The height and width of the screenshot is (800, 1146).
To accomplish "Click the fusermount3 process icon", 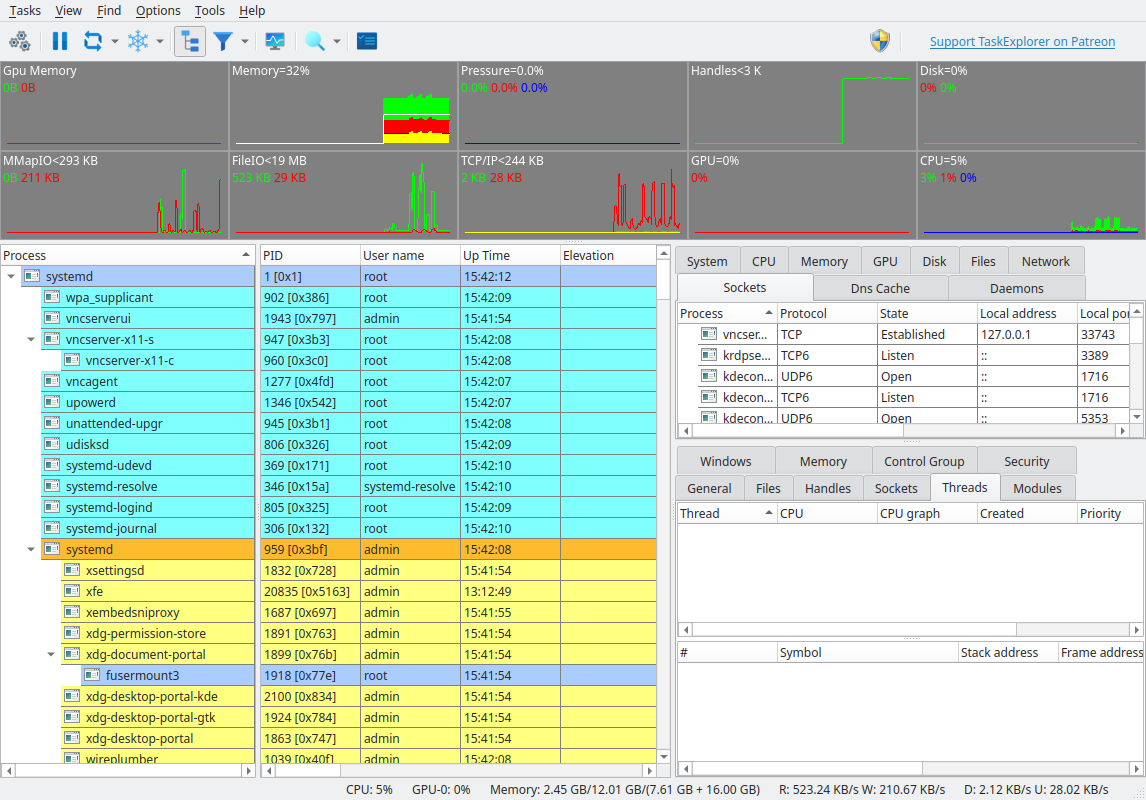I will pyautogui.click(x=92, y=674).
